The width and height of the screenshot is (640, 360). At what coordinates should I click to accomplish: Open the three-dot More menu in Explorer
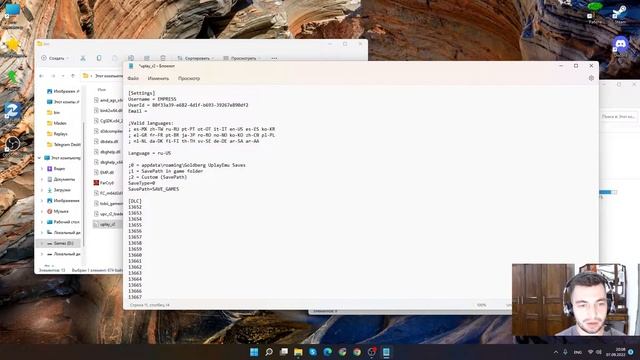[x=274, y=58]
